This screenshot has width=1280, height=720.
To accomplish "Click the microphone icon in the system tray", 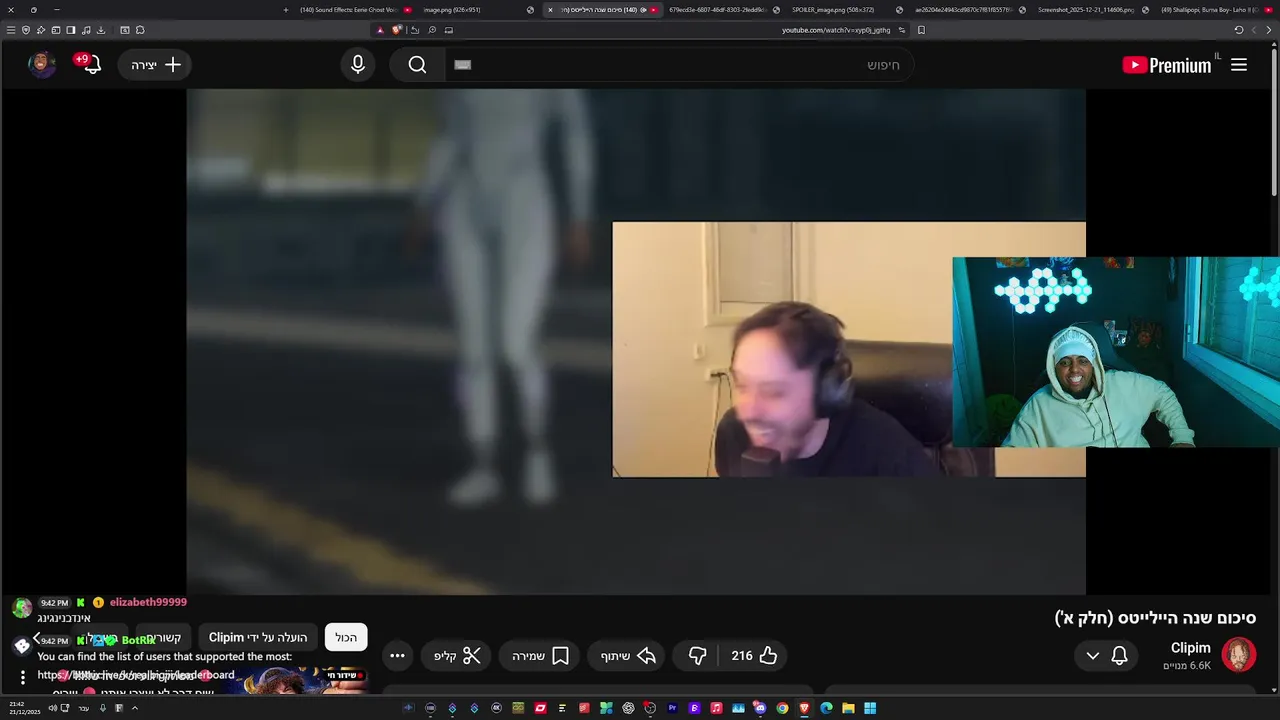I will click(x=102, y=708).
